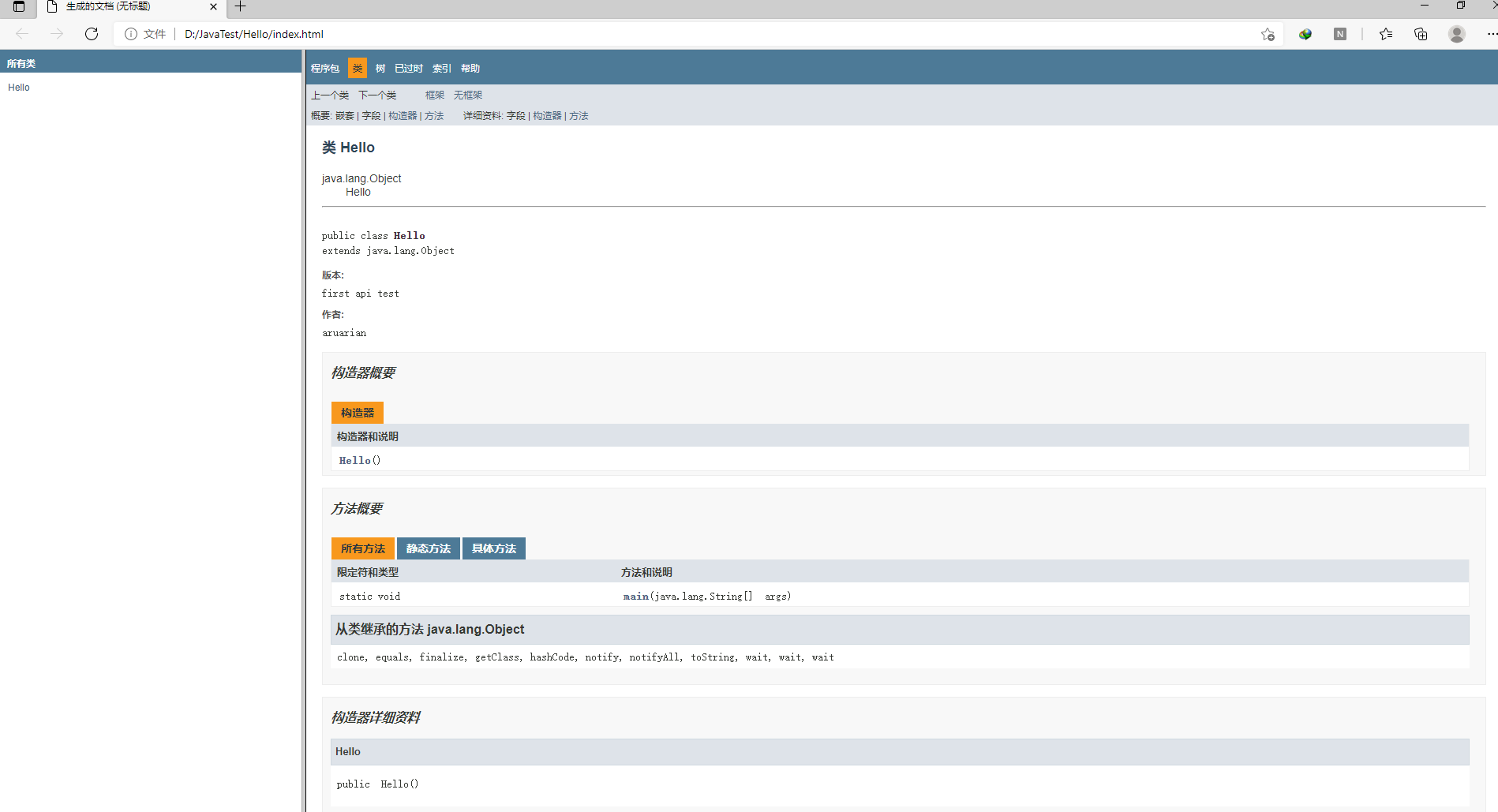This screenshot has height=812, width=1498.
Task: Close the 生成的文档 tab
Action: click(x=213, y=6)
